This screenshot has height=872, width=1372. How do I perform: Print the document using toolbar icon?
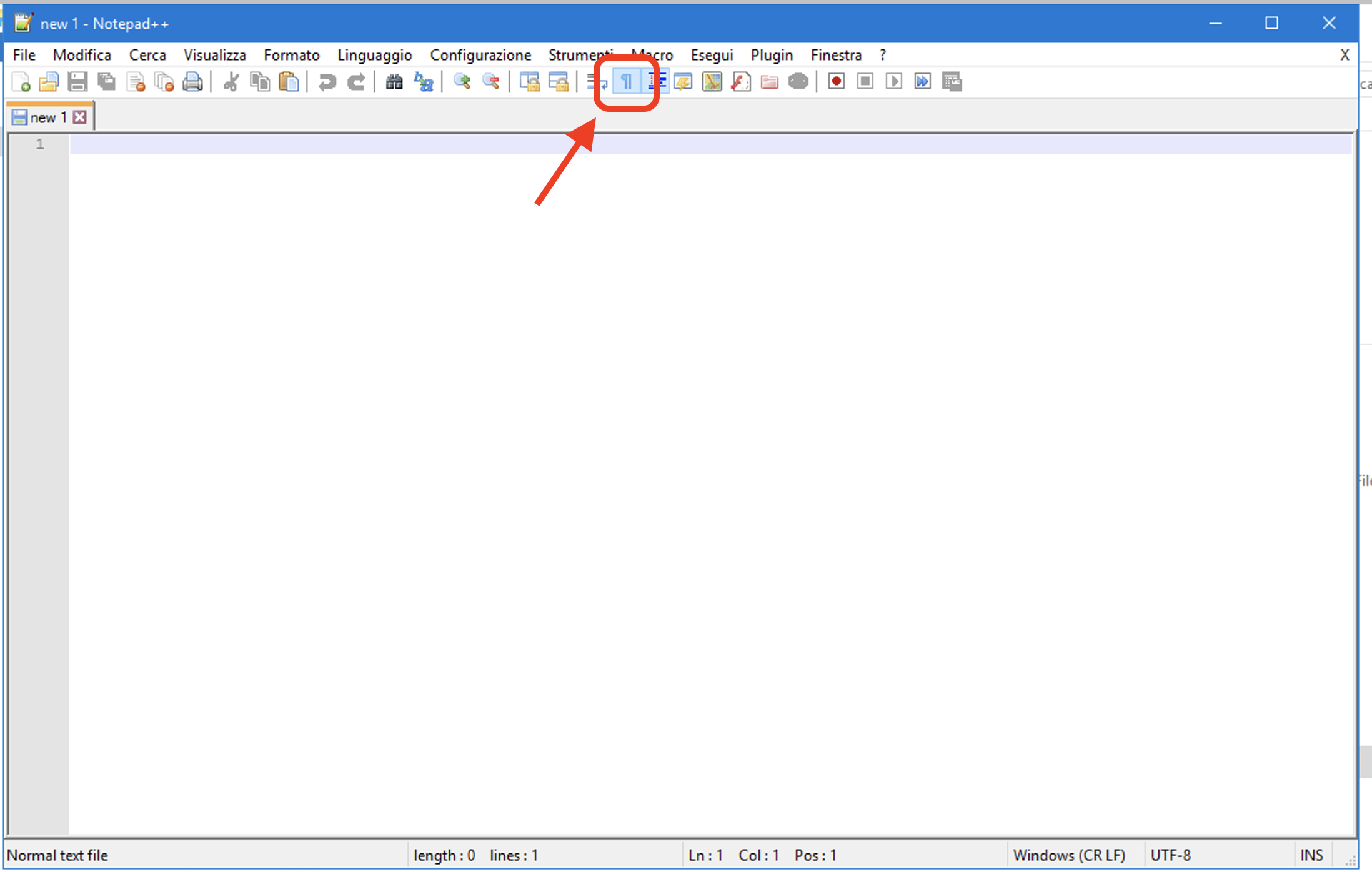coord(192,82)
